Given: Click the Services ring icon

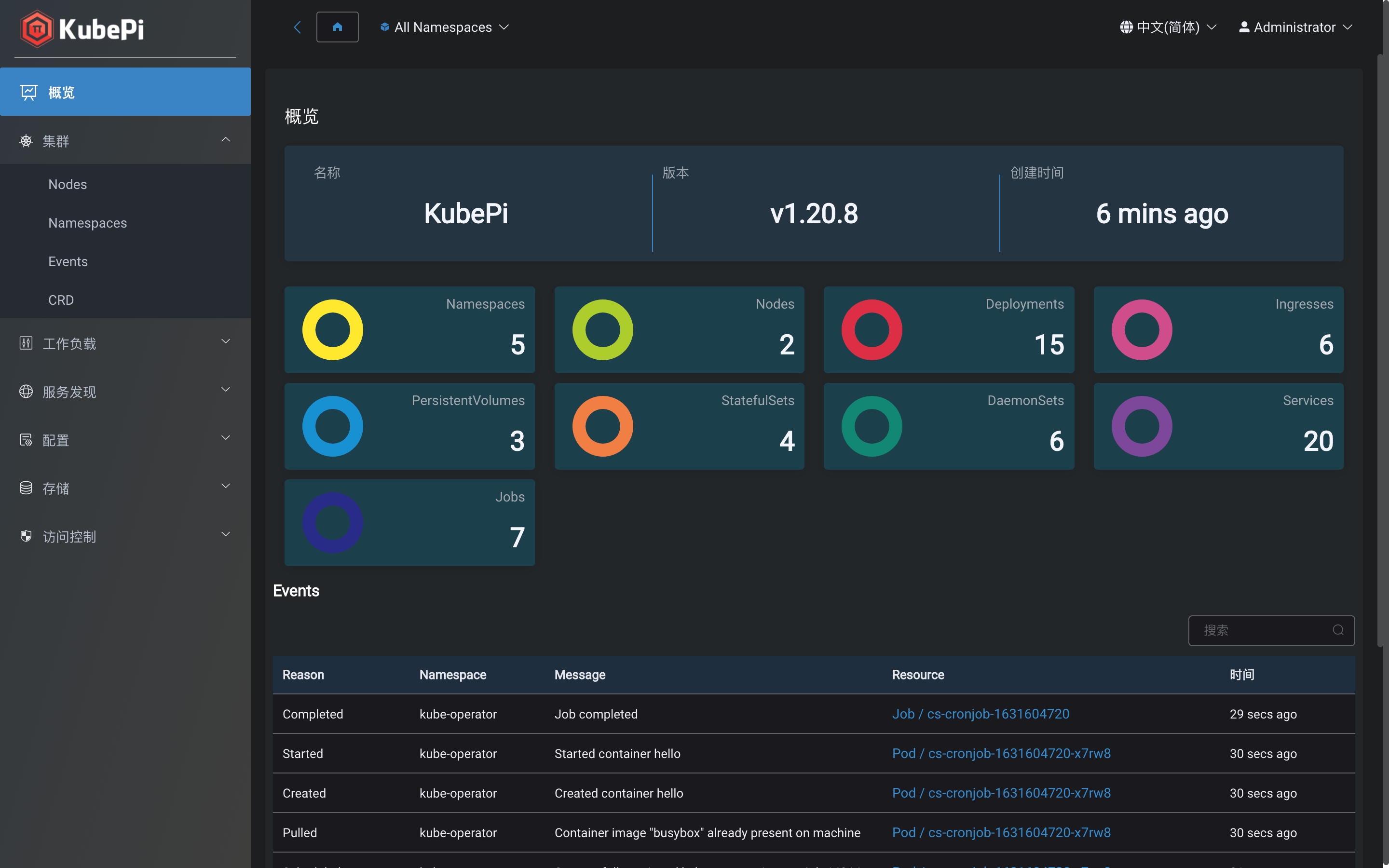Looking at the screenshot, I should [1142, 425].
